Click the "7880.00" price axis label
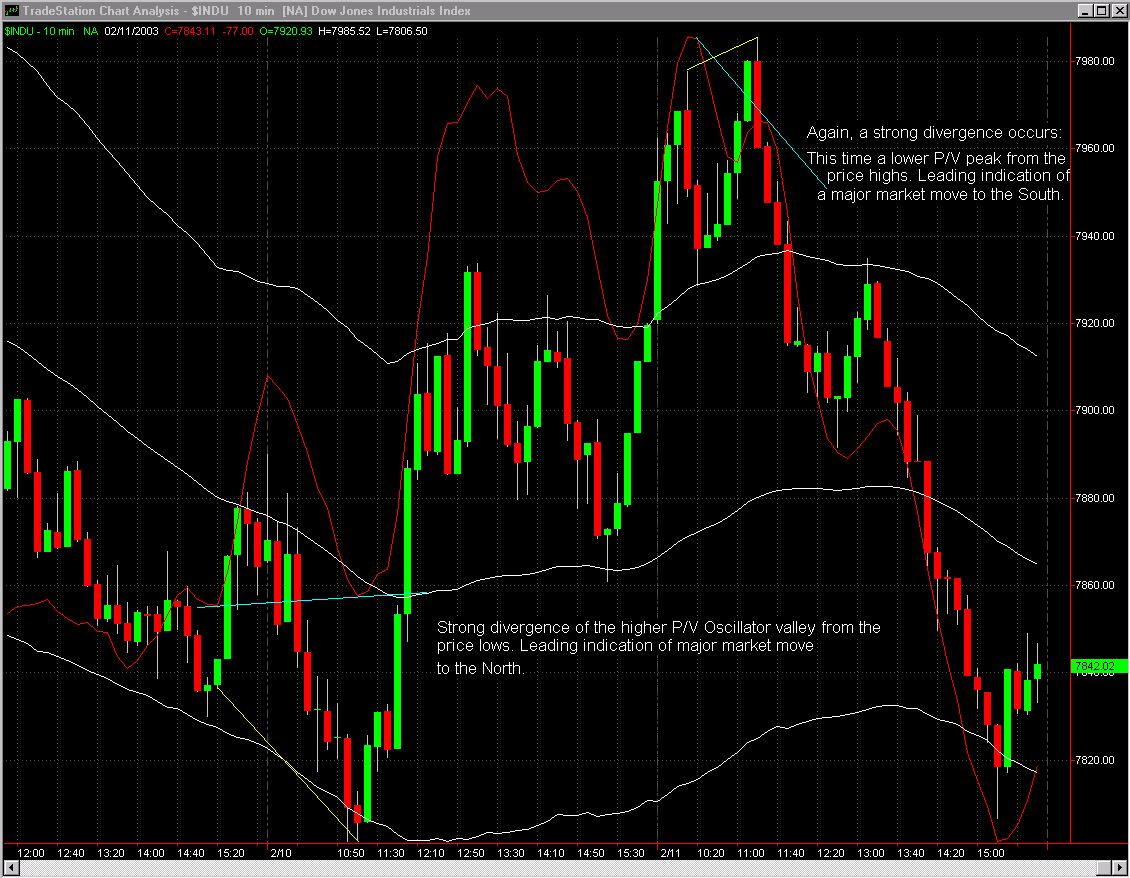 point(1094,498)
